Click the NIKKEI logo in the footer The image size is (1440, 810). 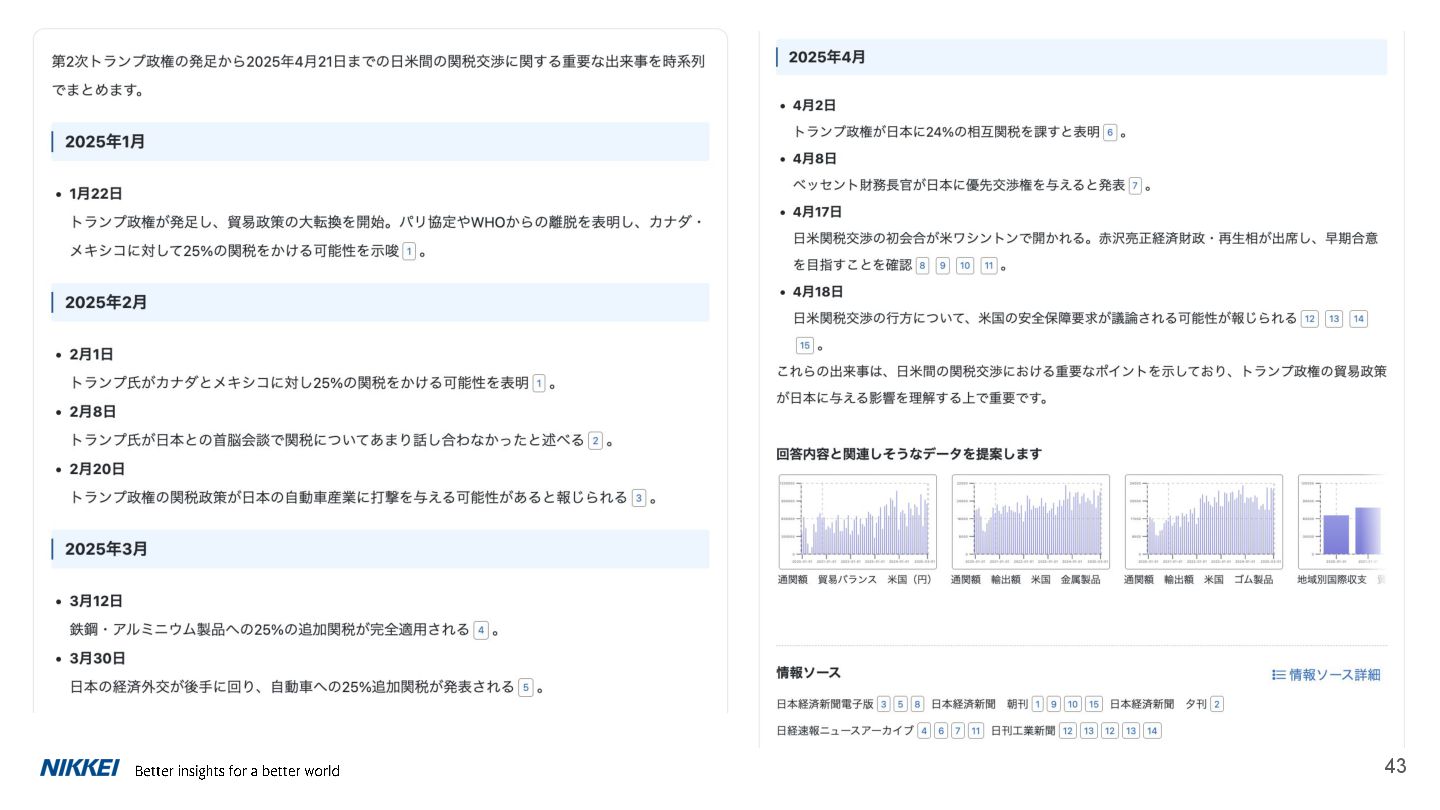[x=80, y=768]
